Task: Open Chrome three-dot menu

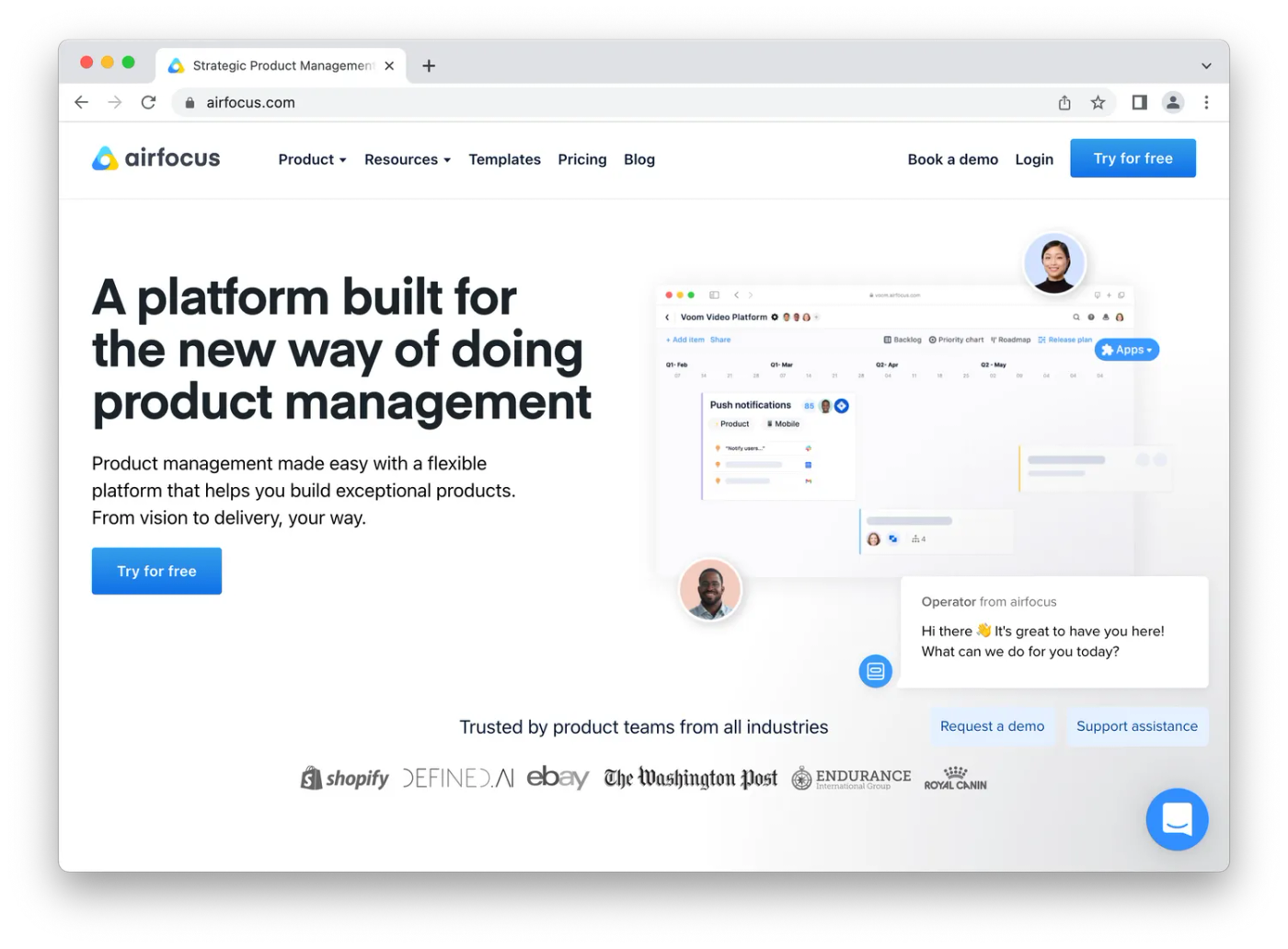Action: [x=1206, y=103]
